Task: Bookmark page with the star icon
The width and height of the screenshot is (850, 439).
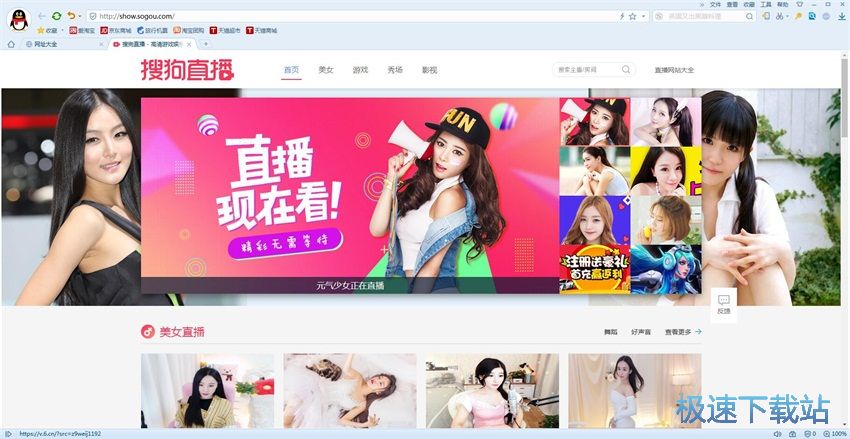Action: pos(632,16)
